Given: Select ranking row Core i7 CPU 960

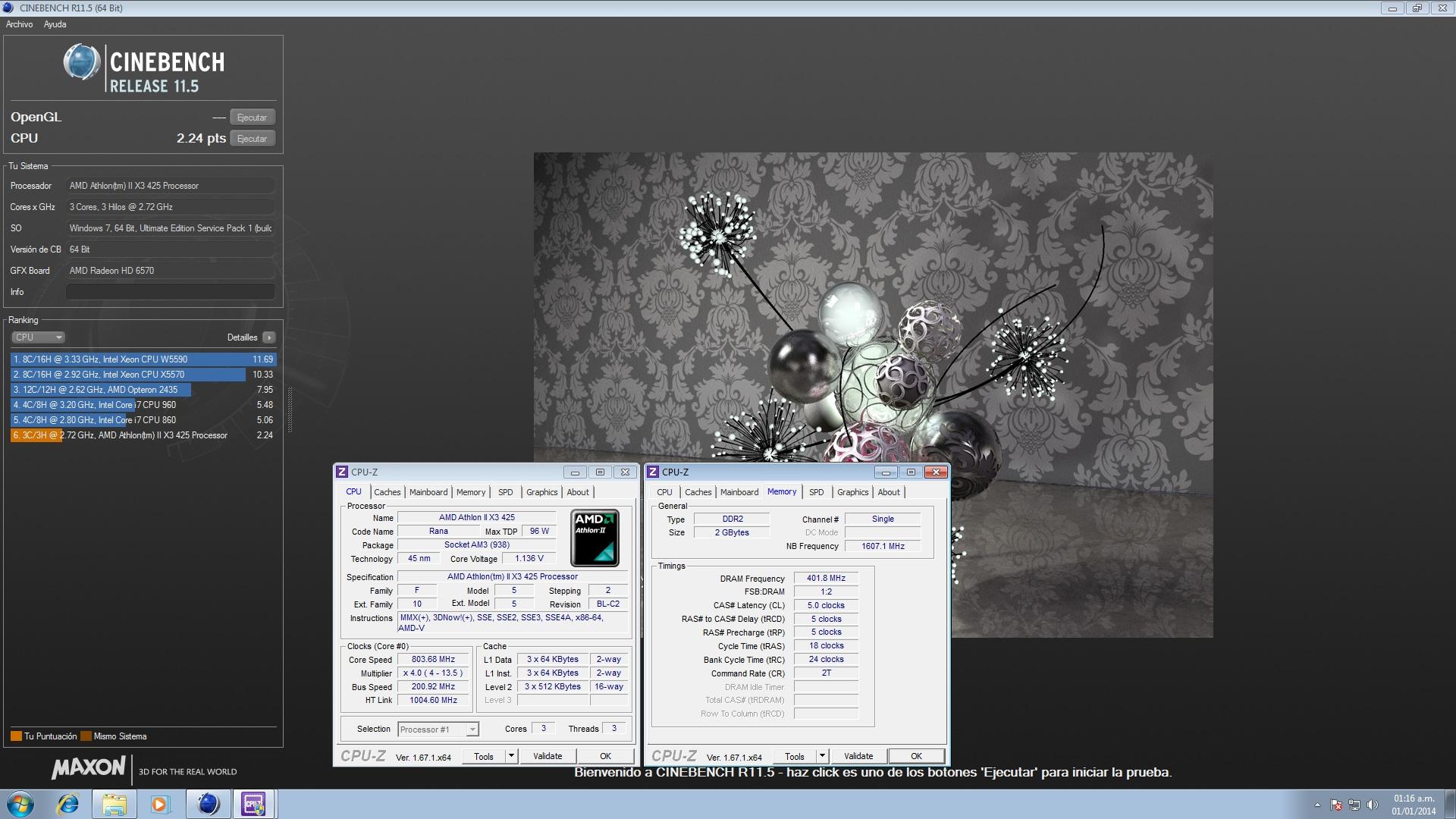Looking at the screenshot, I should click(143, 405).
